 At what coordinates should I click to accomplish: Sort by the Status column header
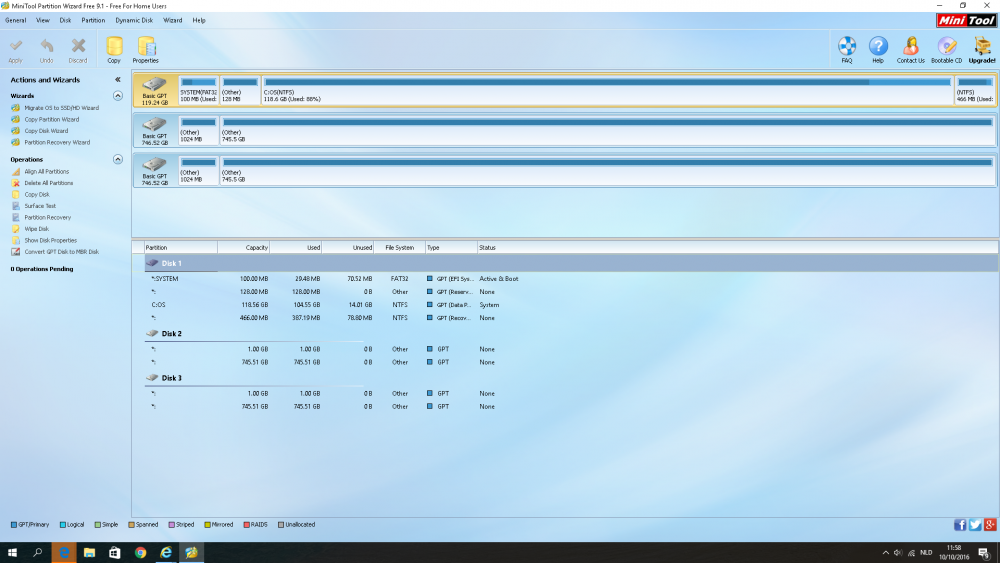(x=738, y=247)
